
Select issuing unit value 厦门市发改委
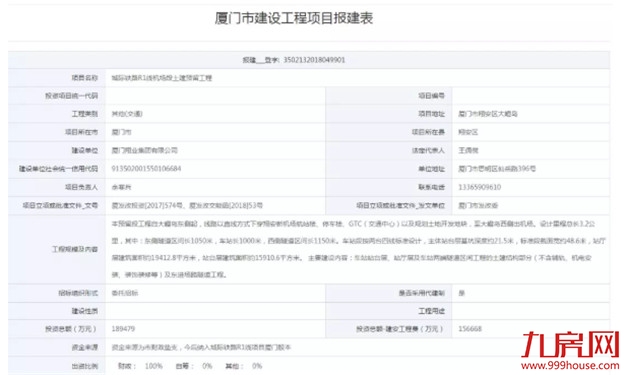(478, 206)
